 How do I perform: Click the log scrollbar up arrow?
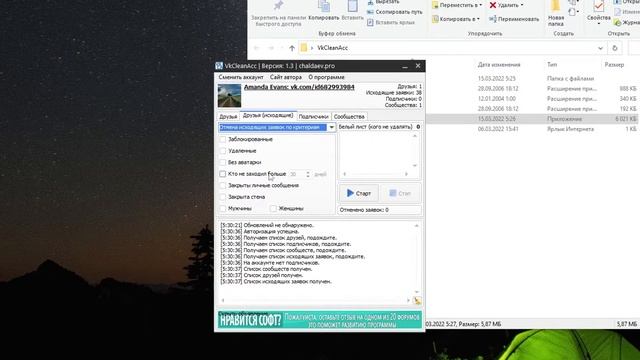416,226
